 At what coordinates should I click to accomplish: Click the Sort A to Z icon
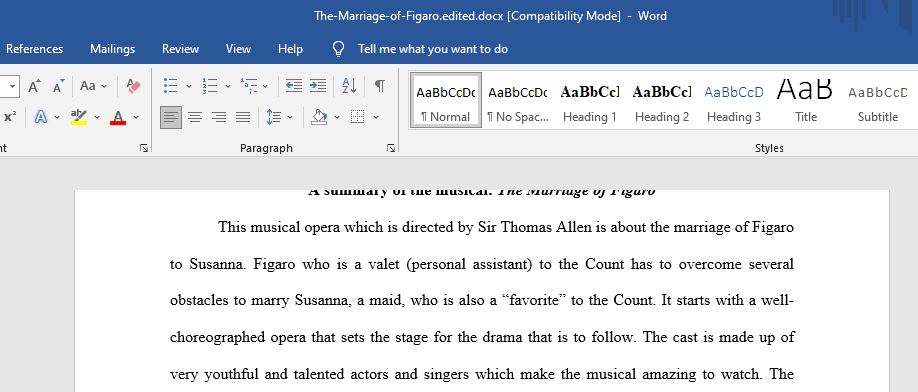pyautogui.click(x=350, y=86)
